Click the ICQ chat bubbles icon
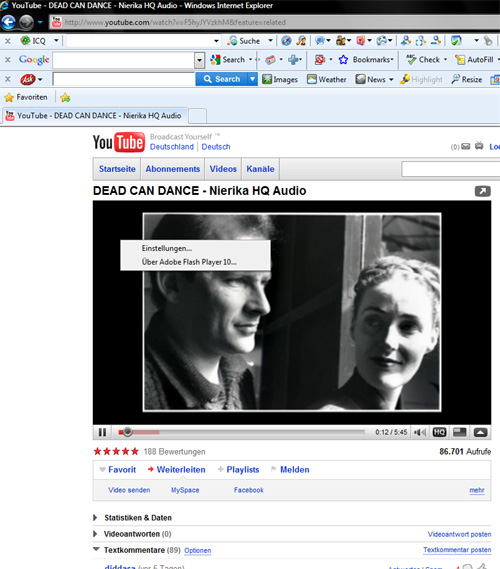 click(x=320, y=41)
